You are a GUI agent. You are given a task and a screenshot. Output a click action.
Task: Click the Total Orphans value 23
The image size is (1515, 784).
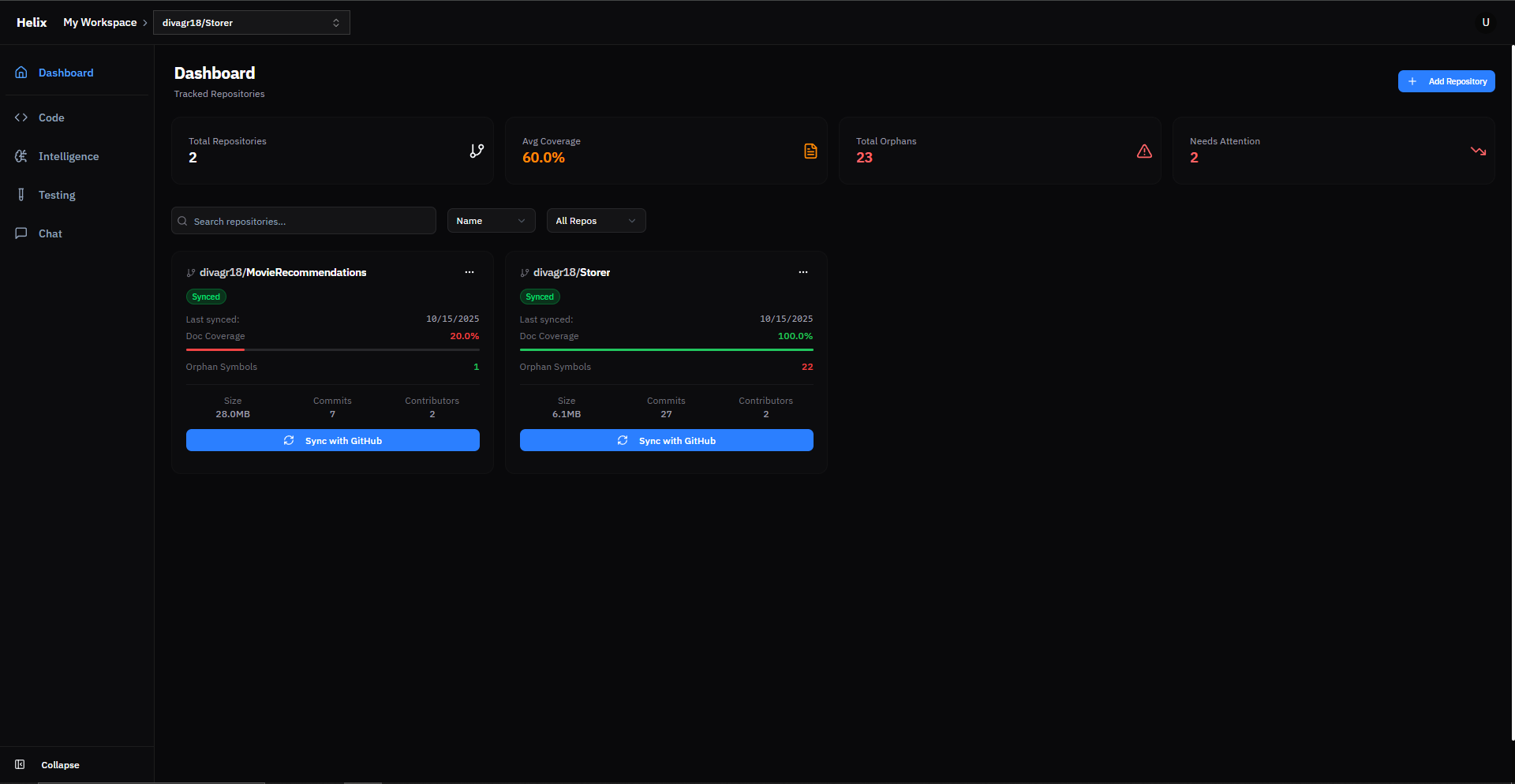[x=865, y=158]
